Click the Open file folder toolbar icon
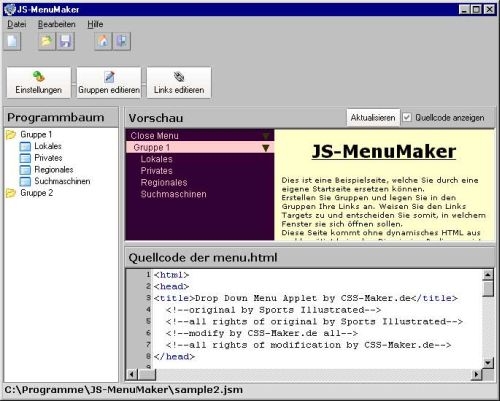The image size is (500, 401). pyautogui.click(x=47, y=41)
